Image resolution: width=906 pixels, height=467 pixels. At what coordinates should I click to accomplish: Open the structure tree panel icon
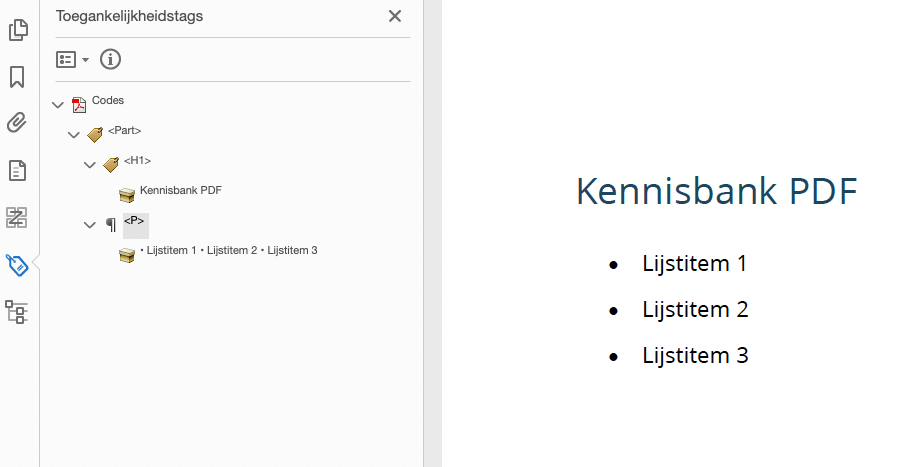click(17, 312)
